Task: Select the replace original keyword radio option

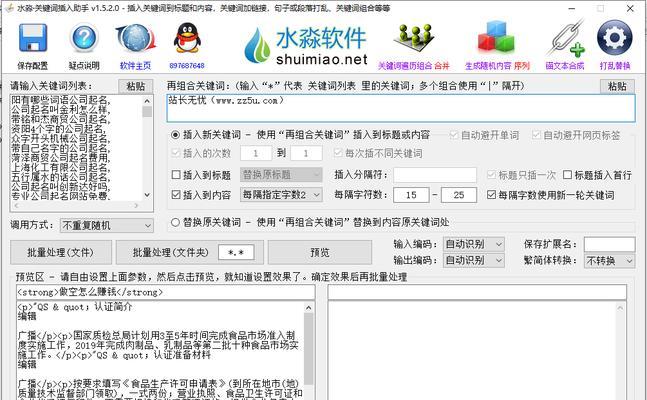Action: [x=175, y=222]
